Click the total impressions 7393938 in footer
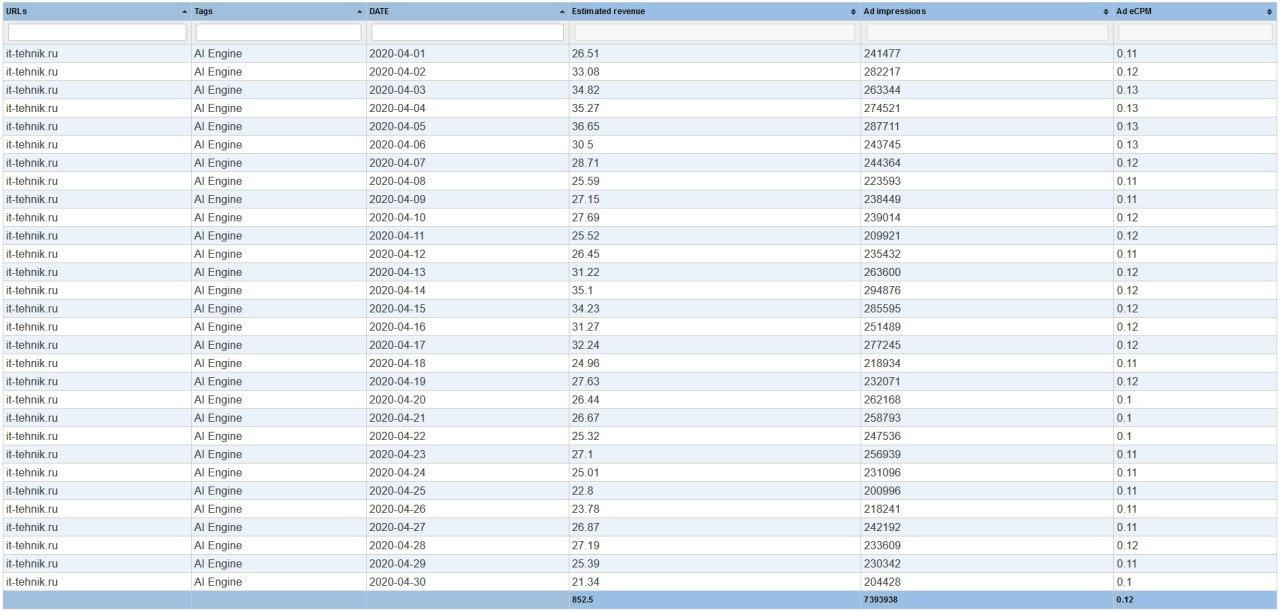This screenshot has width=1280, height=612. [880, 600]
